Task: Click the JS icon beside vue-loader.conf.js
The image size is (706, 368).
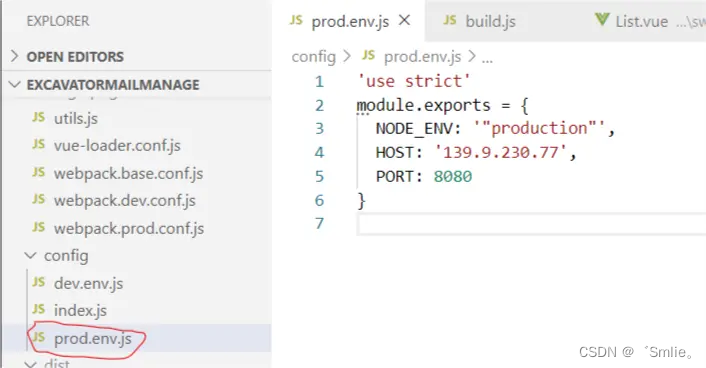Action: coord(39,145)
